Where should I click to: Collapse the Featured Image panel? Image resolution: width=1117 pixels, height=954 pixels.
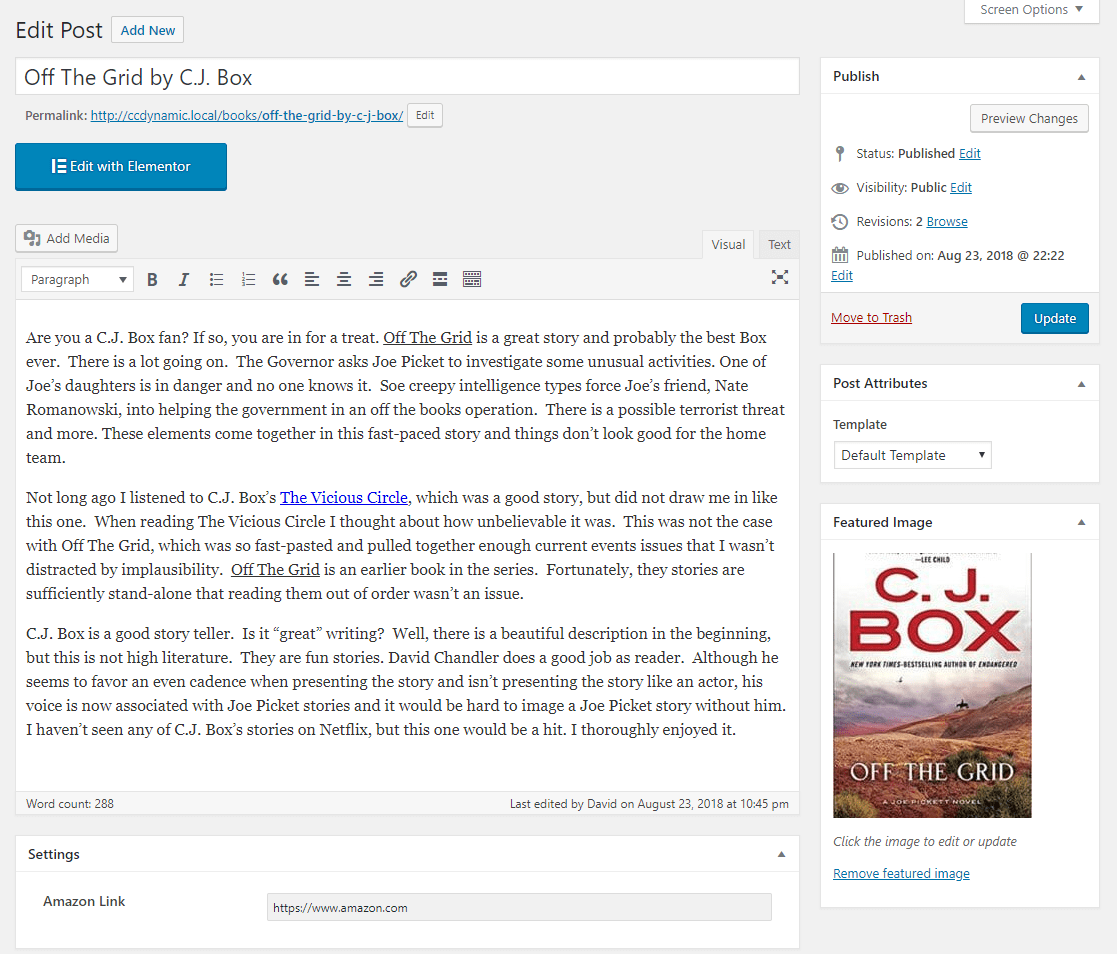coord(1081,522)
